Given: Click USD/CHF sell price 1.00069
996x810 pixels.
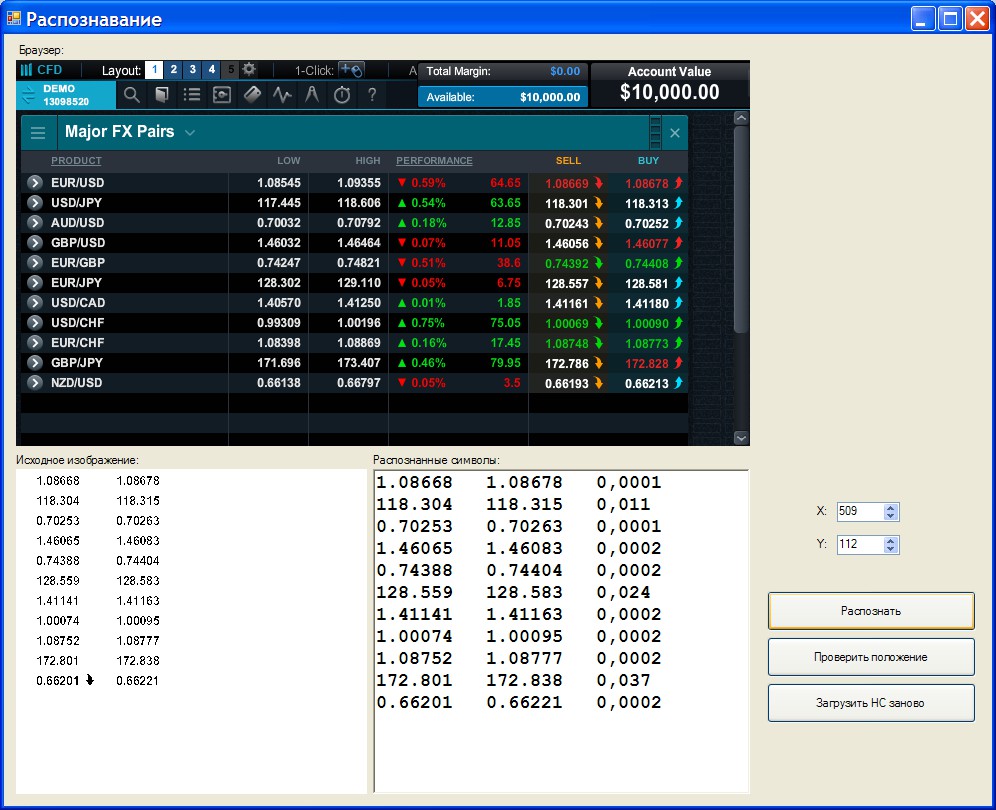Looking at the screenshot, I should click(x=567, y=323).
